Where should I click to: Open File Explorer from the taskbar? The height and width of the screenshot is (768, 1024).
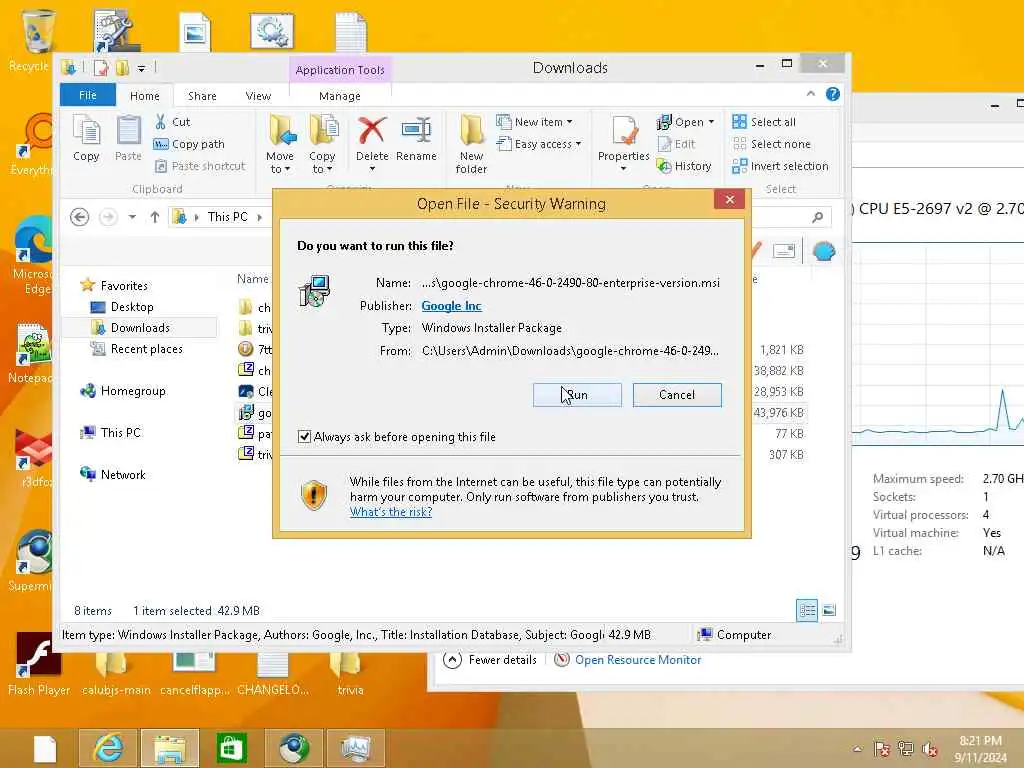170,747
